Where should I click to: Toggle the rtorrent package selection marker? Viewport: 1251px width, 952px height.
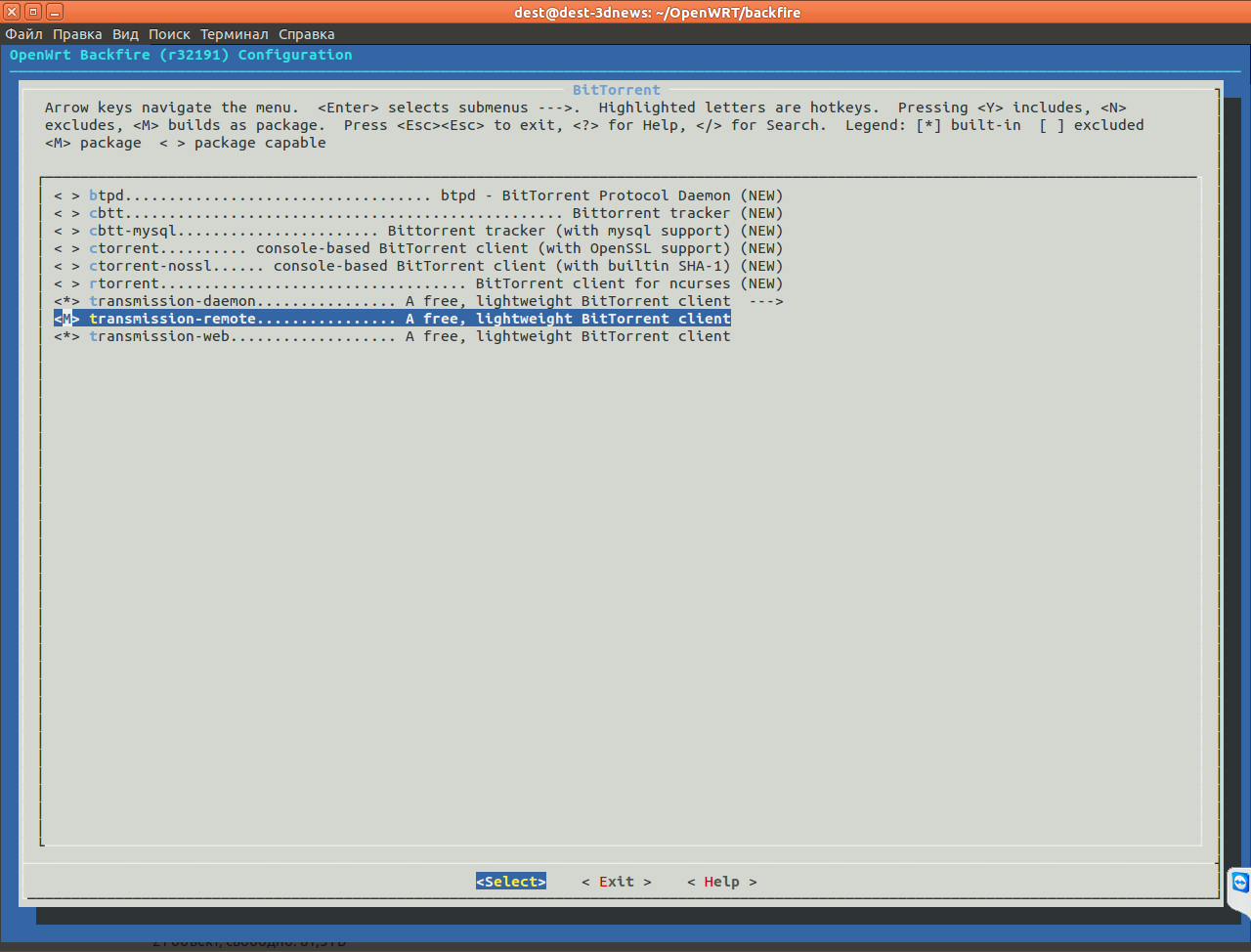66,283
